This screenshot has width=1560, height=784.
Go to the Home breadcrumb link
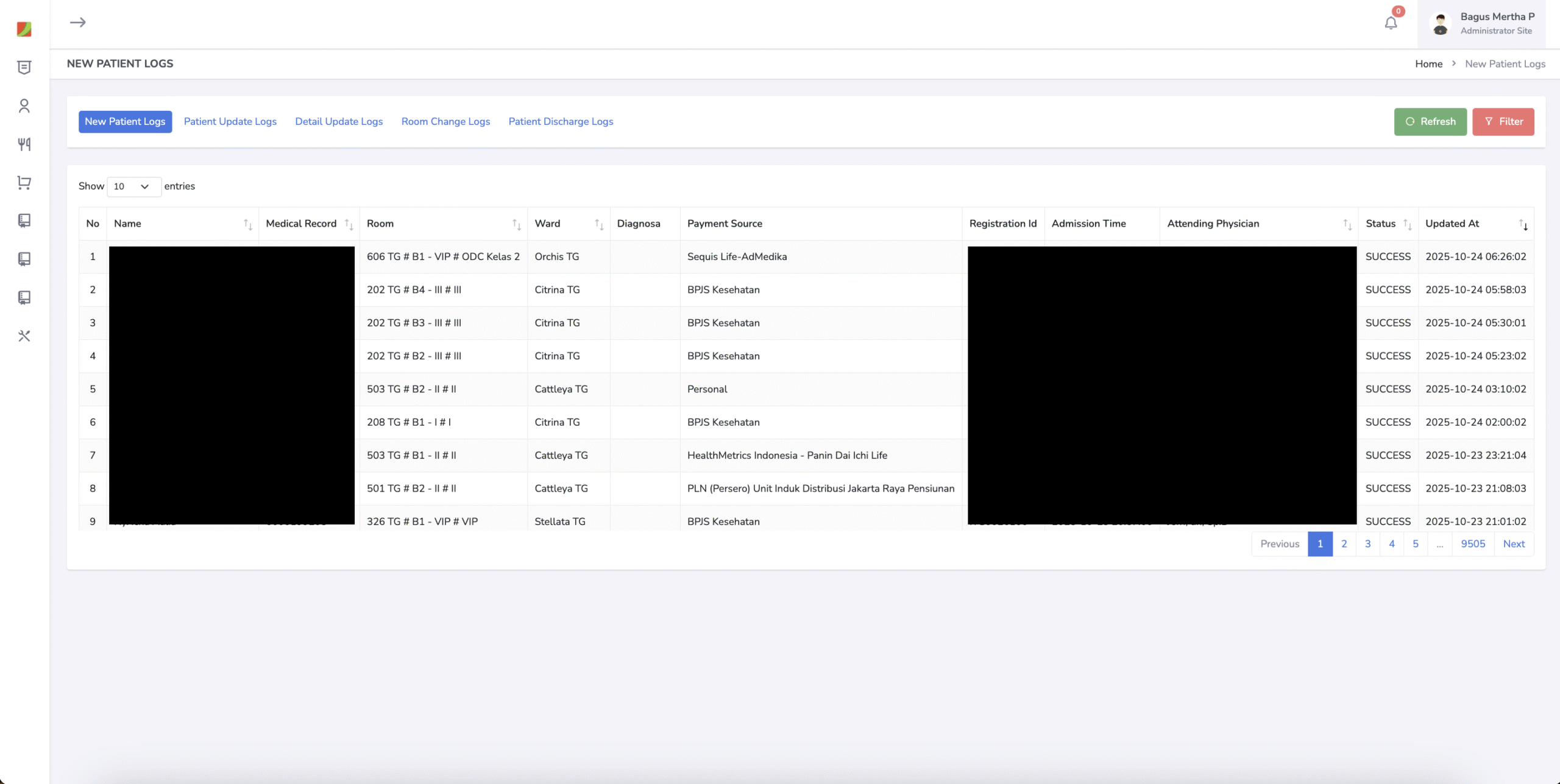point(1428,64)
